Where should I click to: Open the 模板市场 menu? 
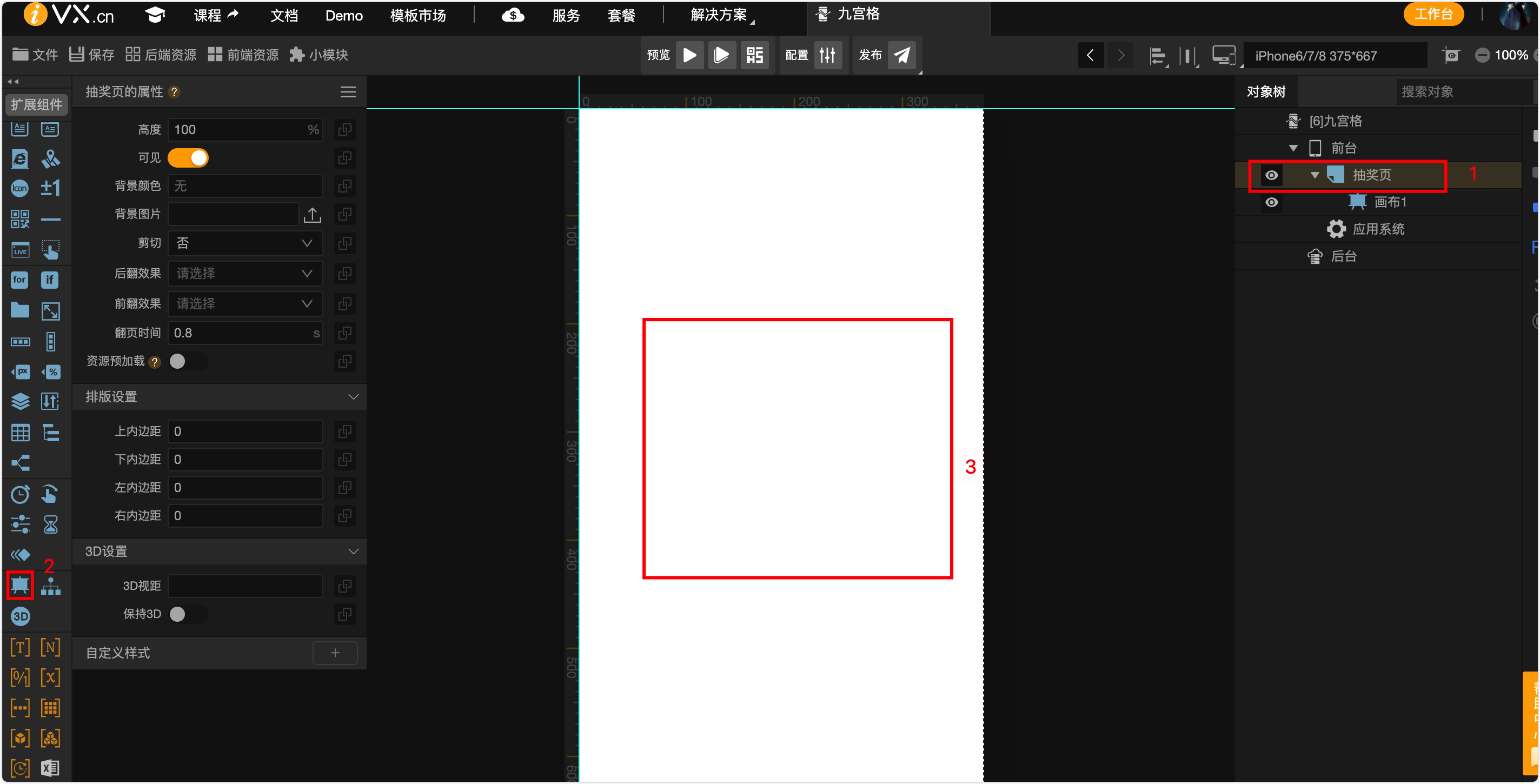[418, 16]
